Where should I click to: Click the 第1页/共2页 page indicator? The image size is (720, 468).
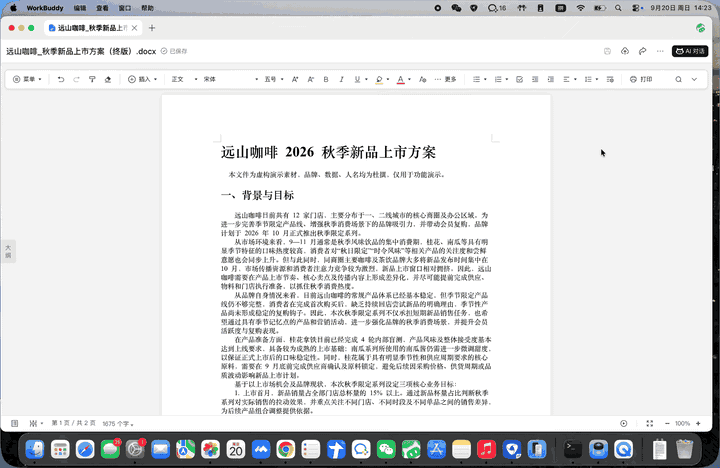[73, 423]
